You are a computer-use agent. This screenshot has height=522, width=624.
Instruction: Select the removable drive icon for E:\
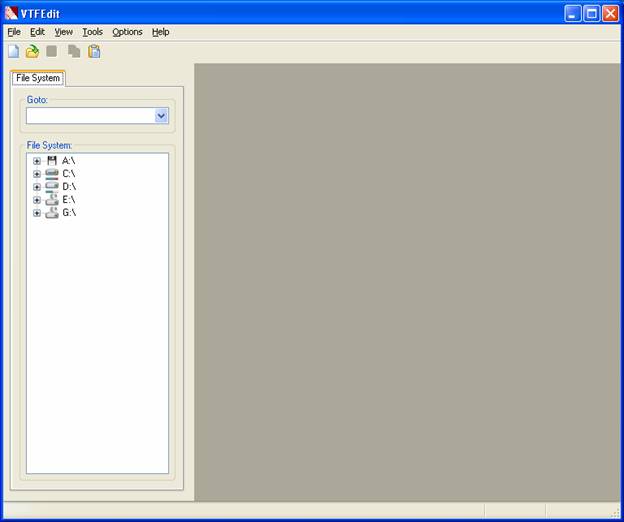52,200
